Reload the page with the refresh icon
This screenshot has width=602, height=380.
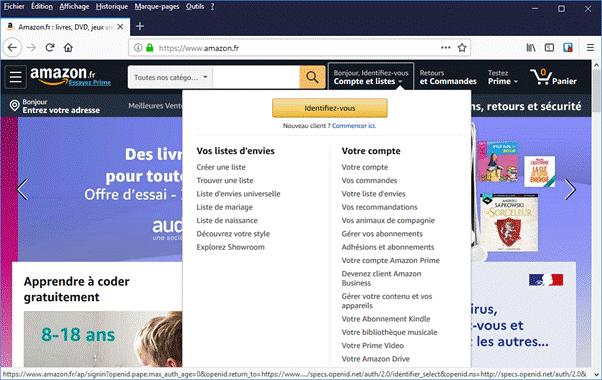tap(50, 48)
